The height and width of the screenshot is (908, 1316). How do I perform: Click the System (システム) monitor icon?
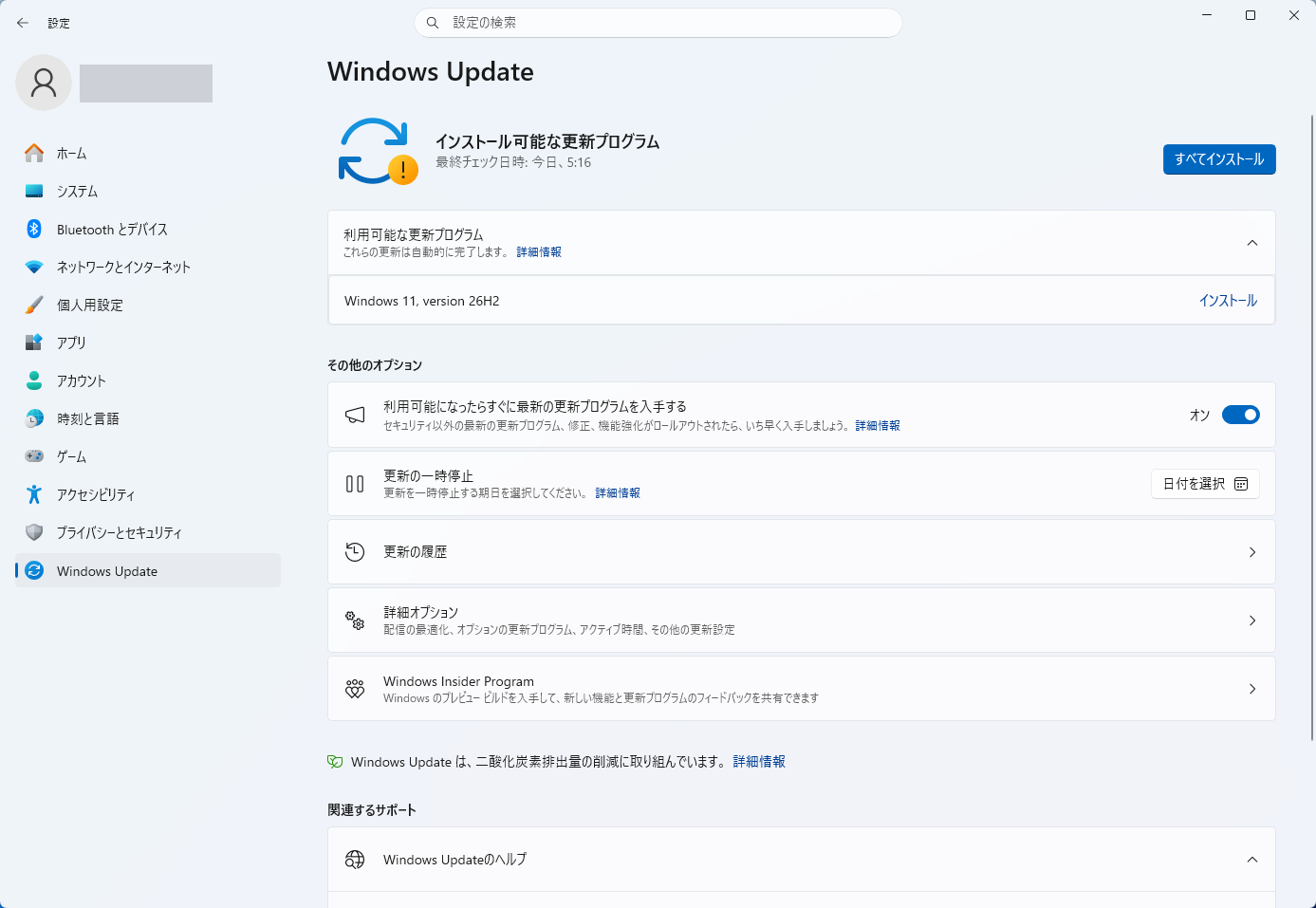34,191
